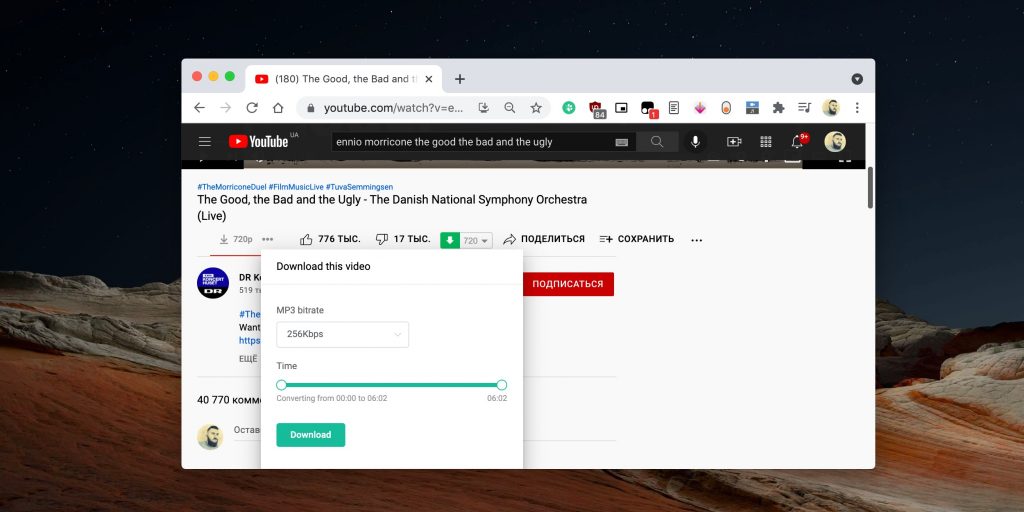Like the video with 776 ТЫС. thumbs up
Viewport: 1024px width, 512px height.
point(330,240)
